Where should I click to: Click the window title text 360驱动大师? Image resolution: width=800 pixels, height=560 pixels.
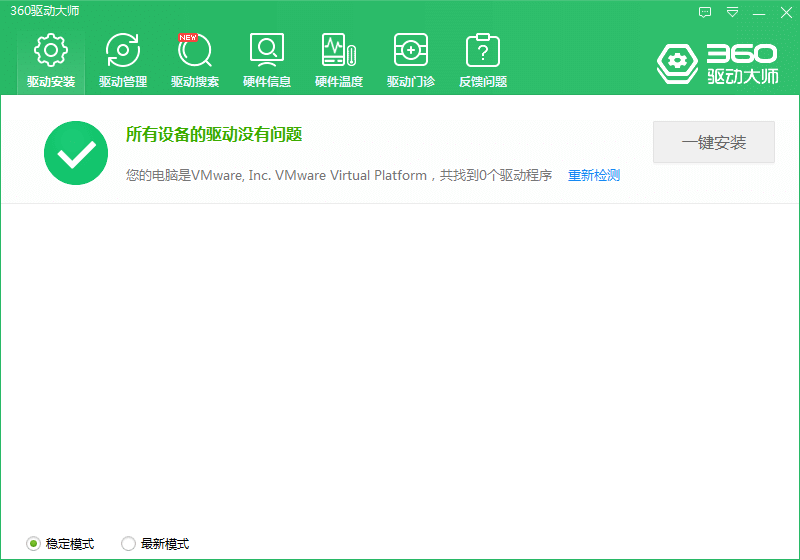[x=45, y=11]
